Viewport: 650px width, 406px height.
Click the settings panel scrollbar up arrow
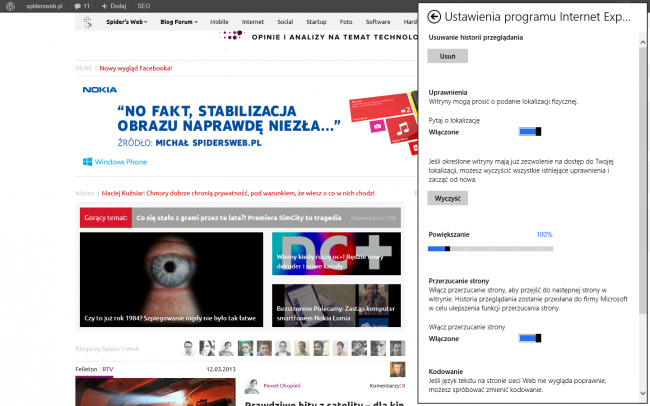643,42
